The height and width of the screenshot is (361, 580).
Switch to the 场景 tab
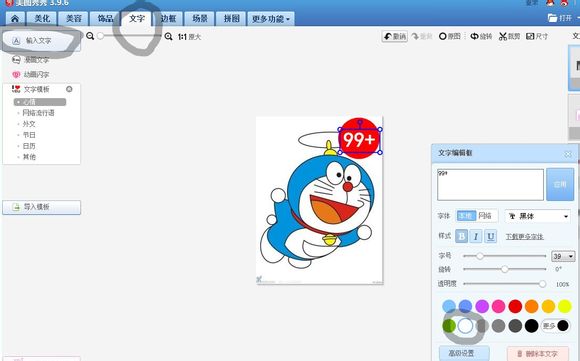point(200,18)
